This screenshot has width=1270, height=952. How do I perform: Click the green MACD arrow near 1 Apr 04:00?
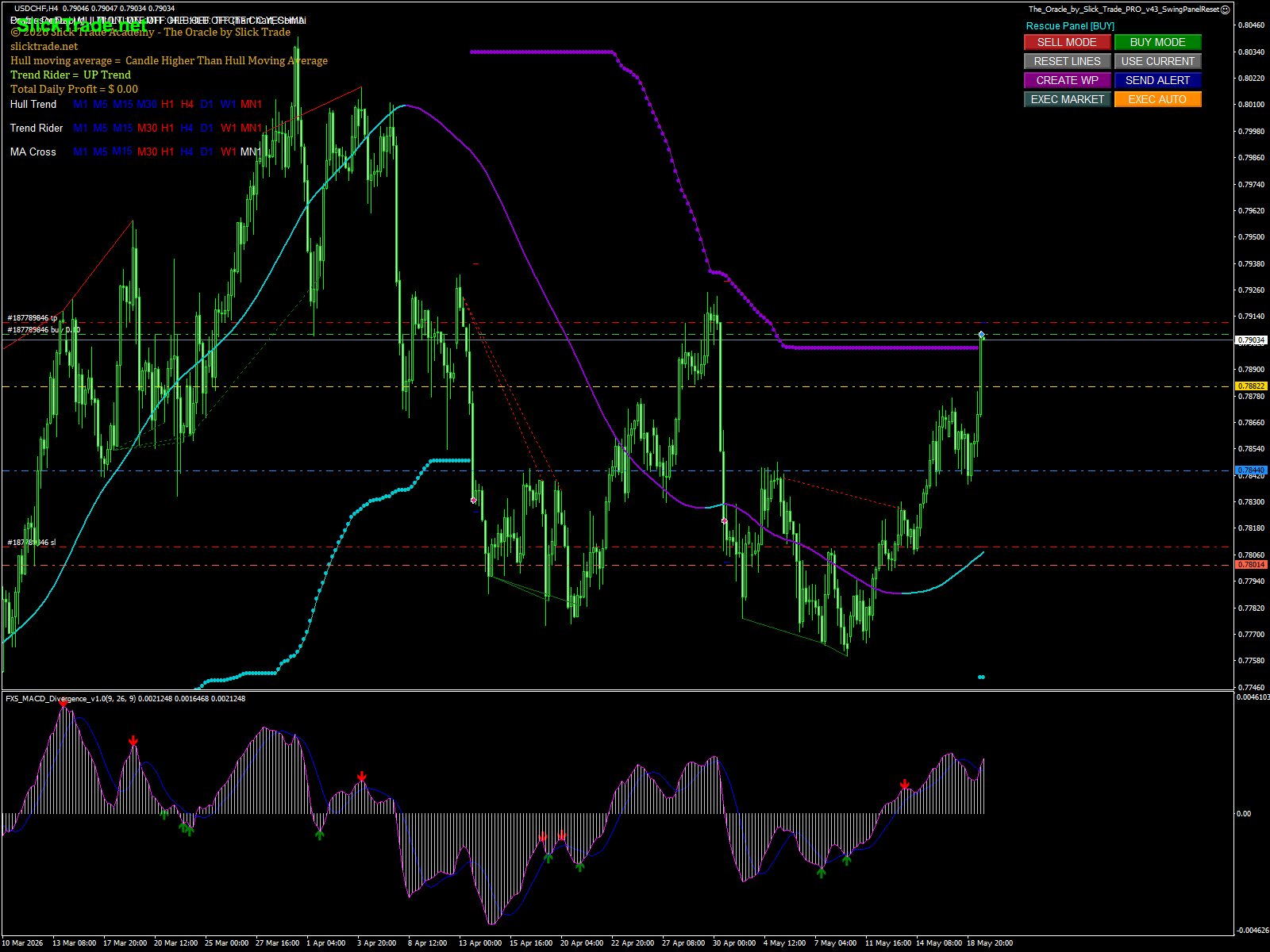tap(320, 835)
